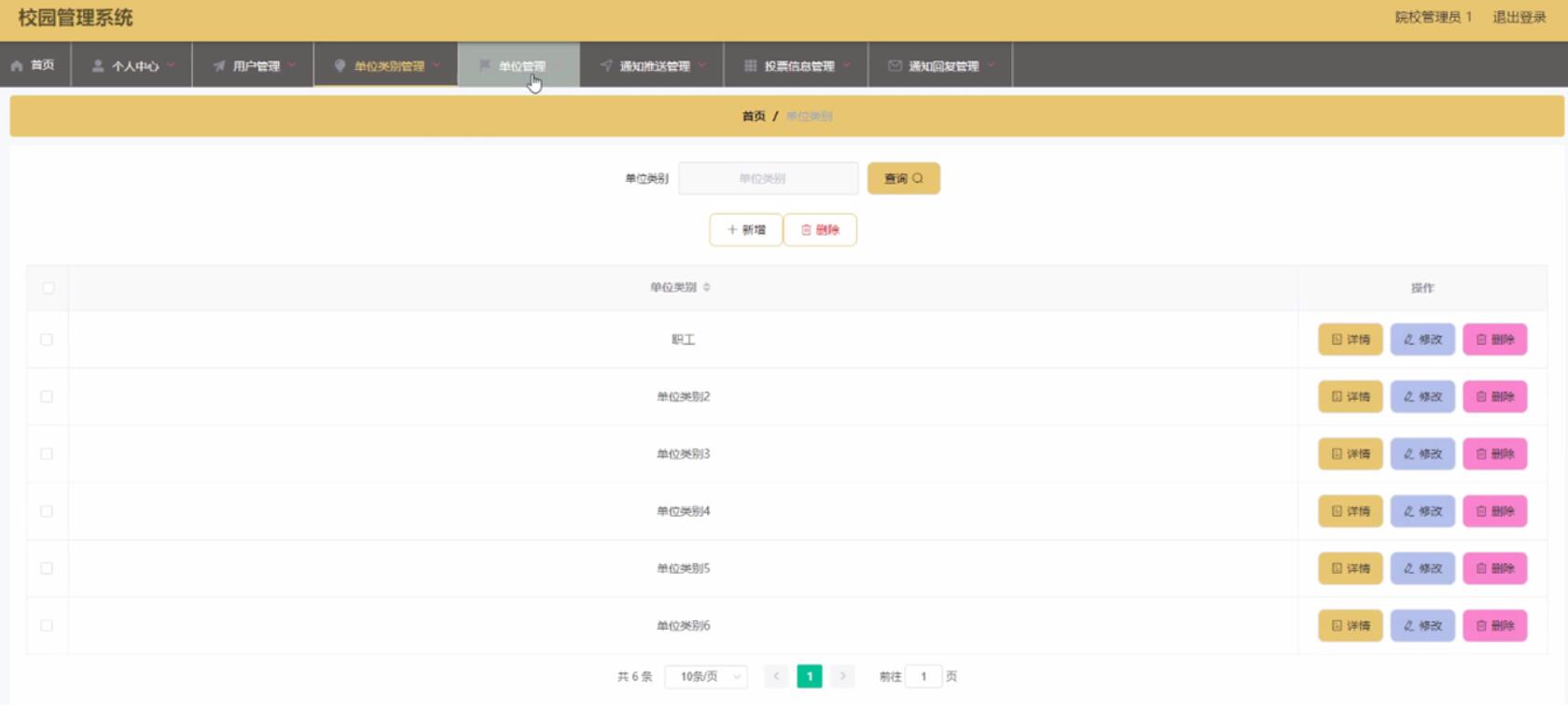
Task: Click the grid icon beside 投票信息管理
Action: tap(750, 65)
